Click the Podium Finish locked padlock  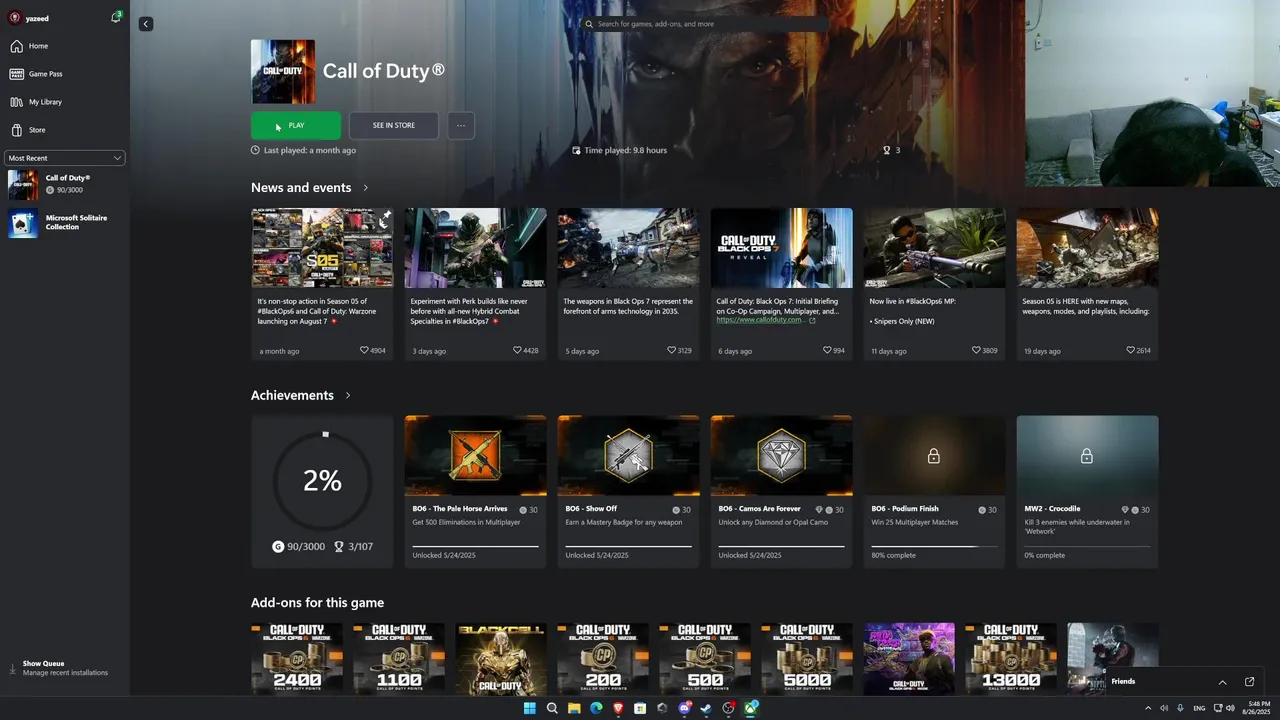coord(934,456)
